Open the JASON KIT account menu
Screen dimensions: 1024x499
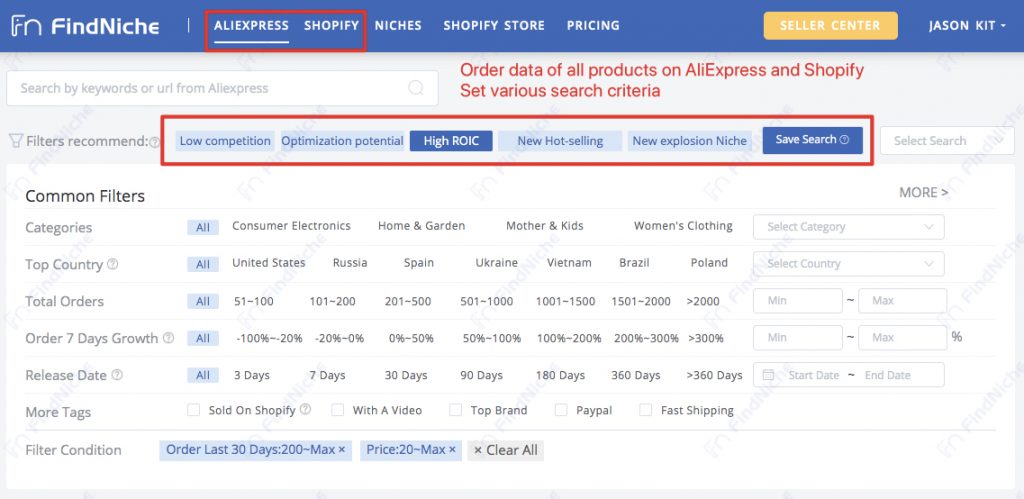pyautogui.click(x=967, y=26)
